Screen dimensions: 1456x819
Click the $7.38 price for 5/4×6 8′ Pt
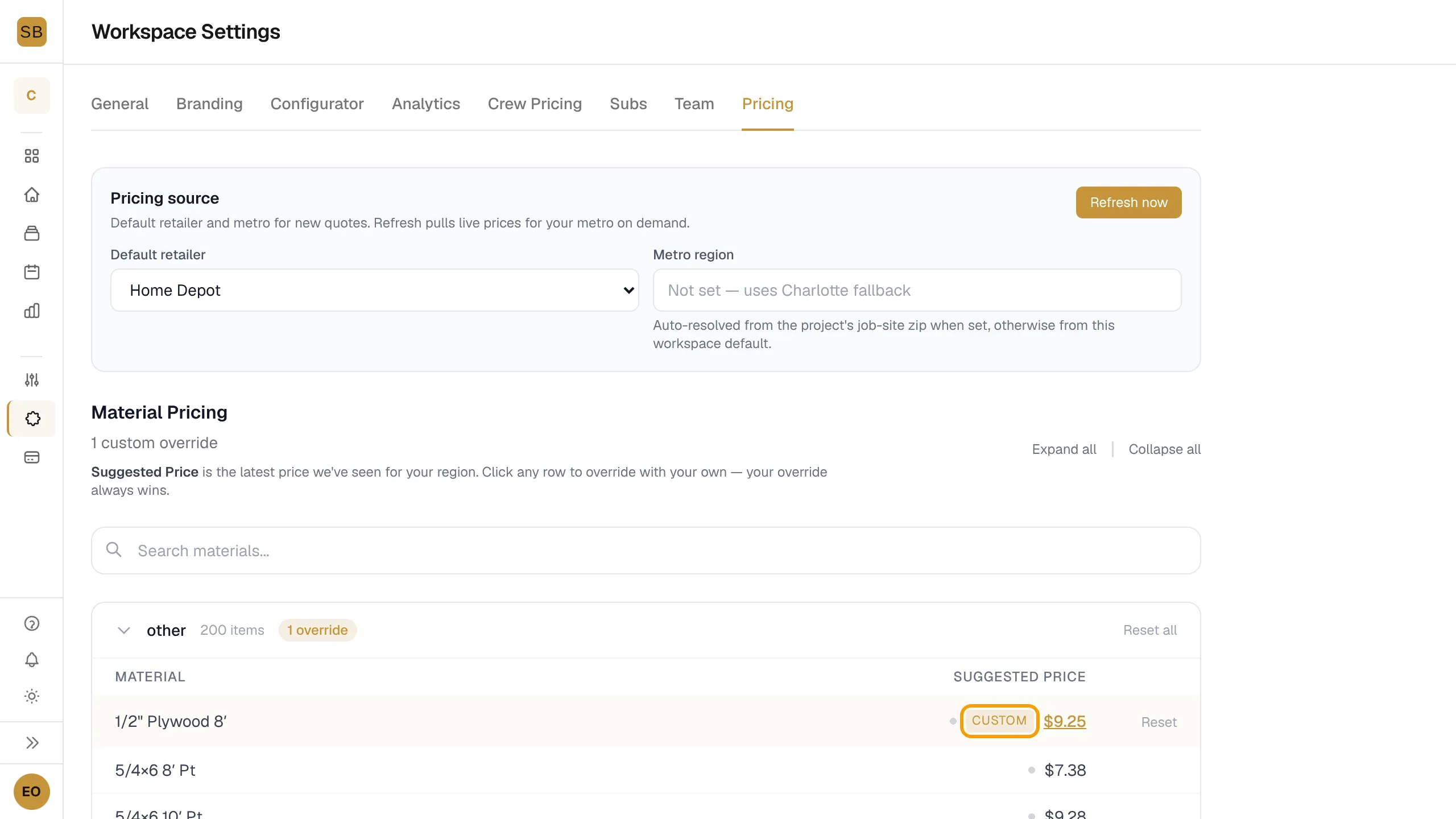pyautogui.click(x=1065, y=770)
